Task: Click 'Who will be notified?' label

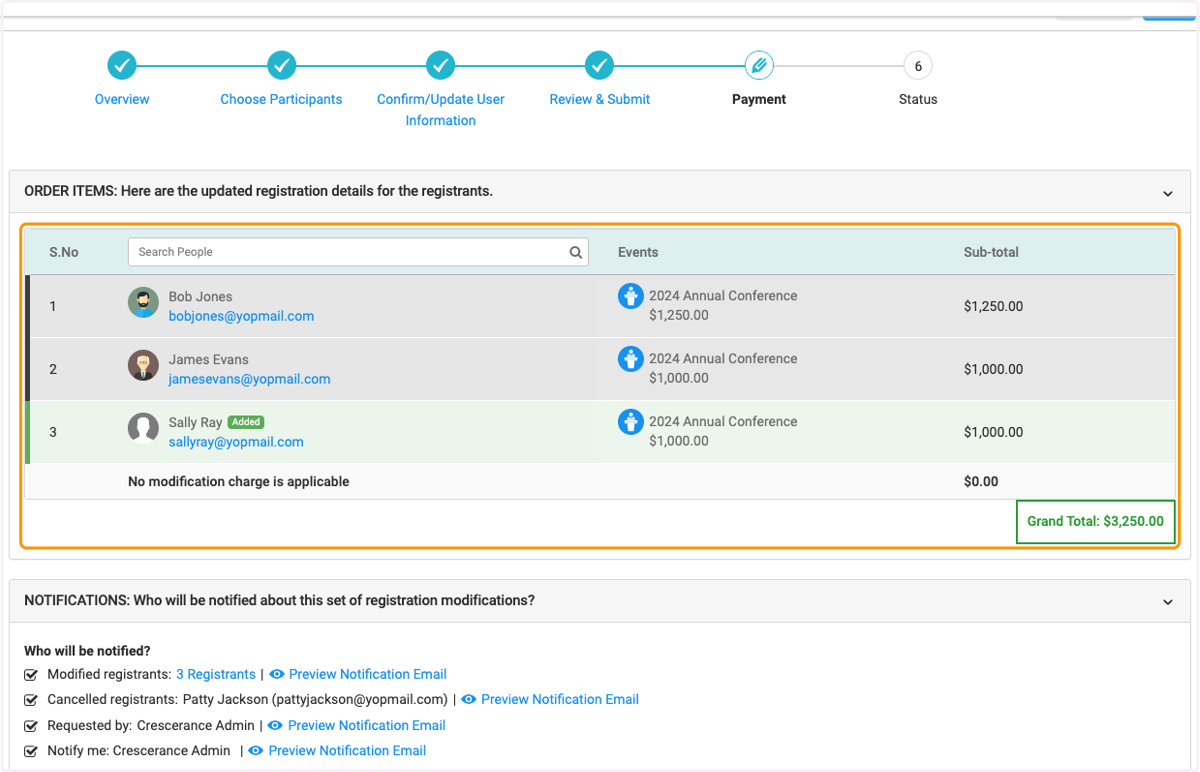Action: coord(87,651)
